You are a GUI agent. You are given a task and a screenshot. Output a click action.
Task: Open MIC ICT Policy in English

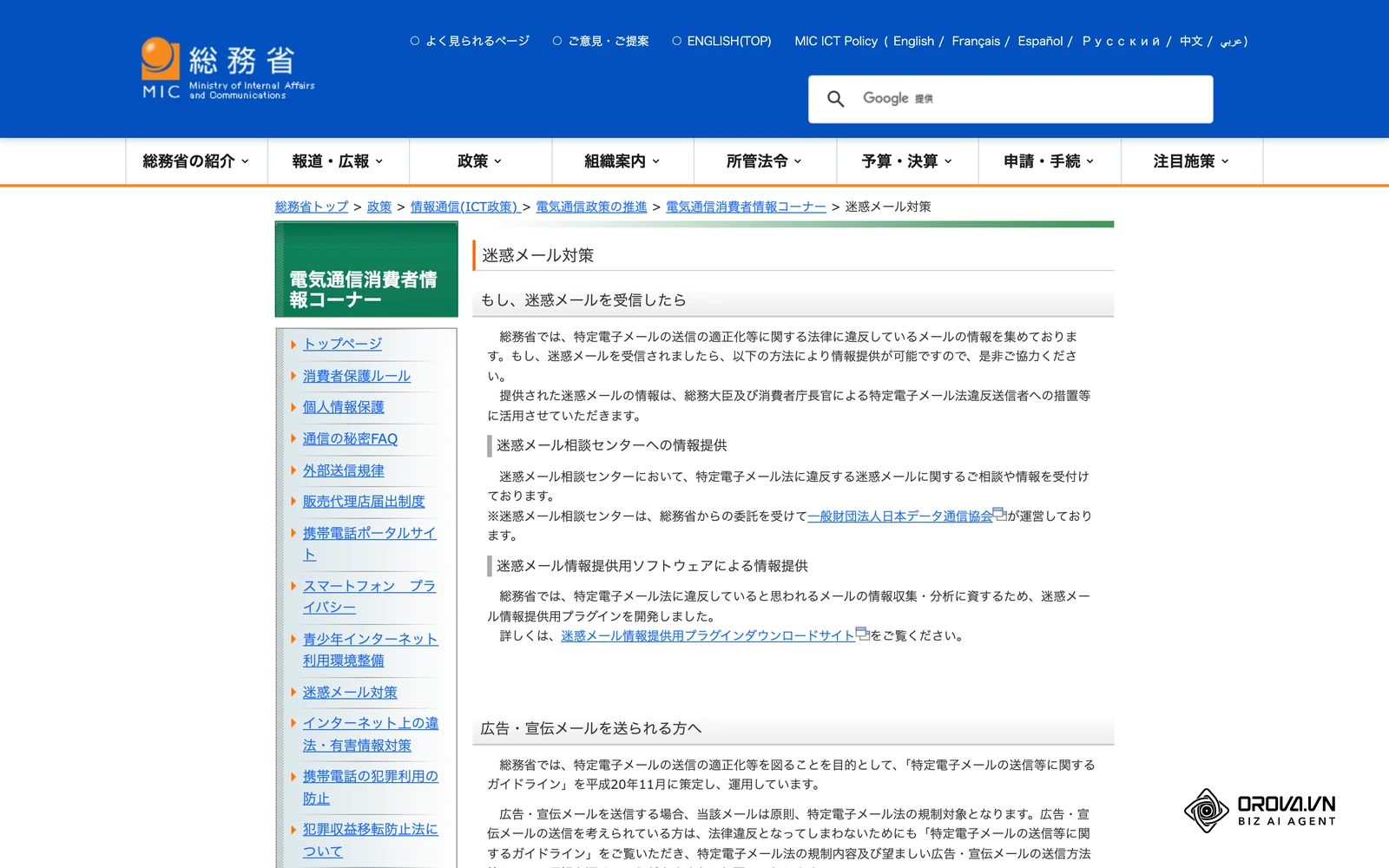point(913,41)
